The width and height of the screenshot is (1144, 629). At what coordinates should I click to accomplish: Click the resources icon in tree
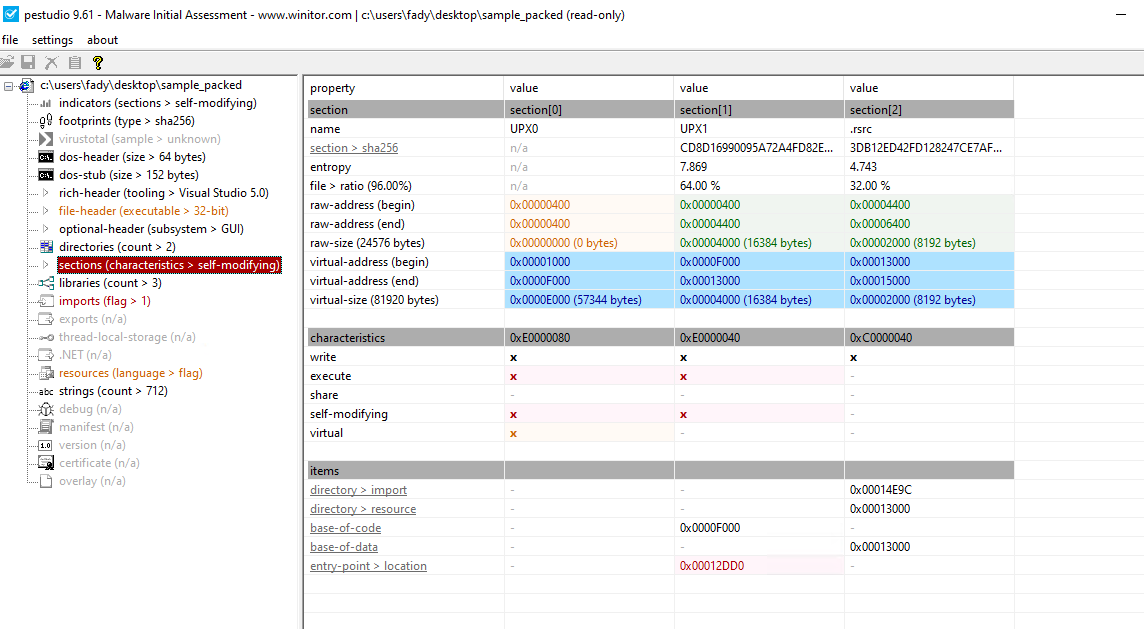coord(46,373)
